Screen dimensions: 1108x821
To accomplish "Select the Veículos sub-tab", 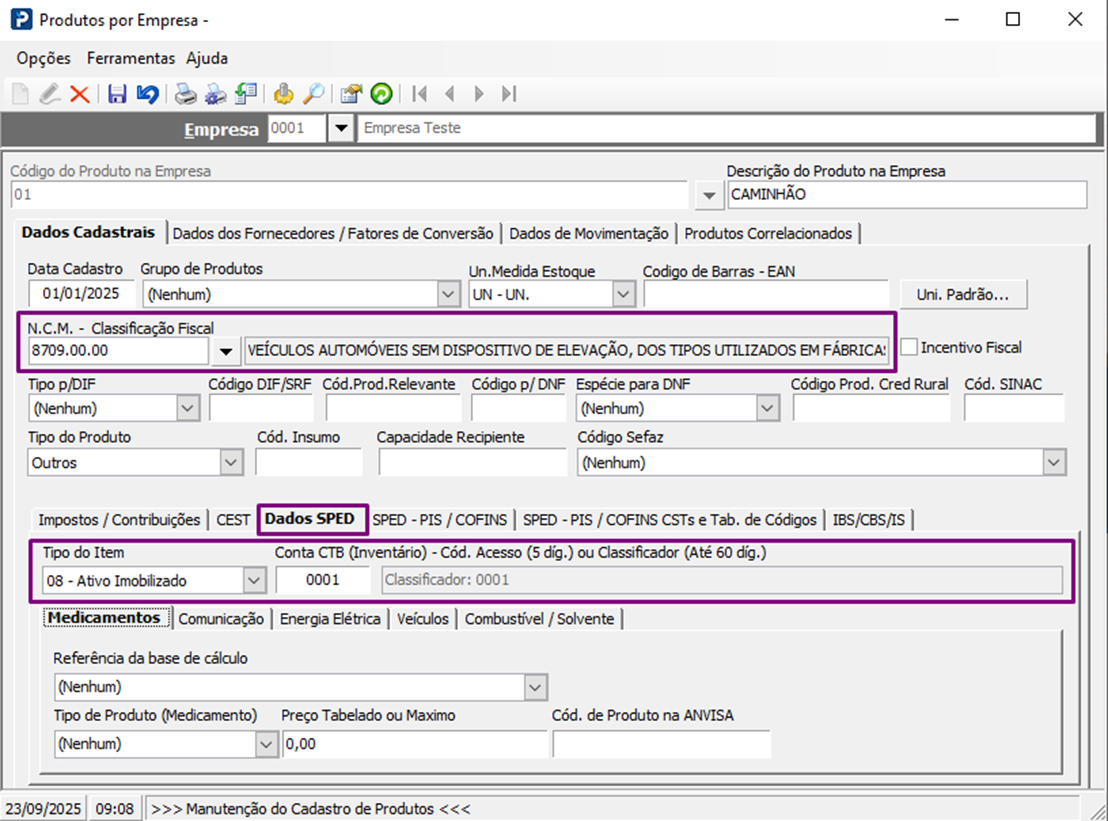I will 422,619.
